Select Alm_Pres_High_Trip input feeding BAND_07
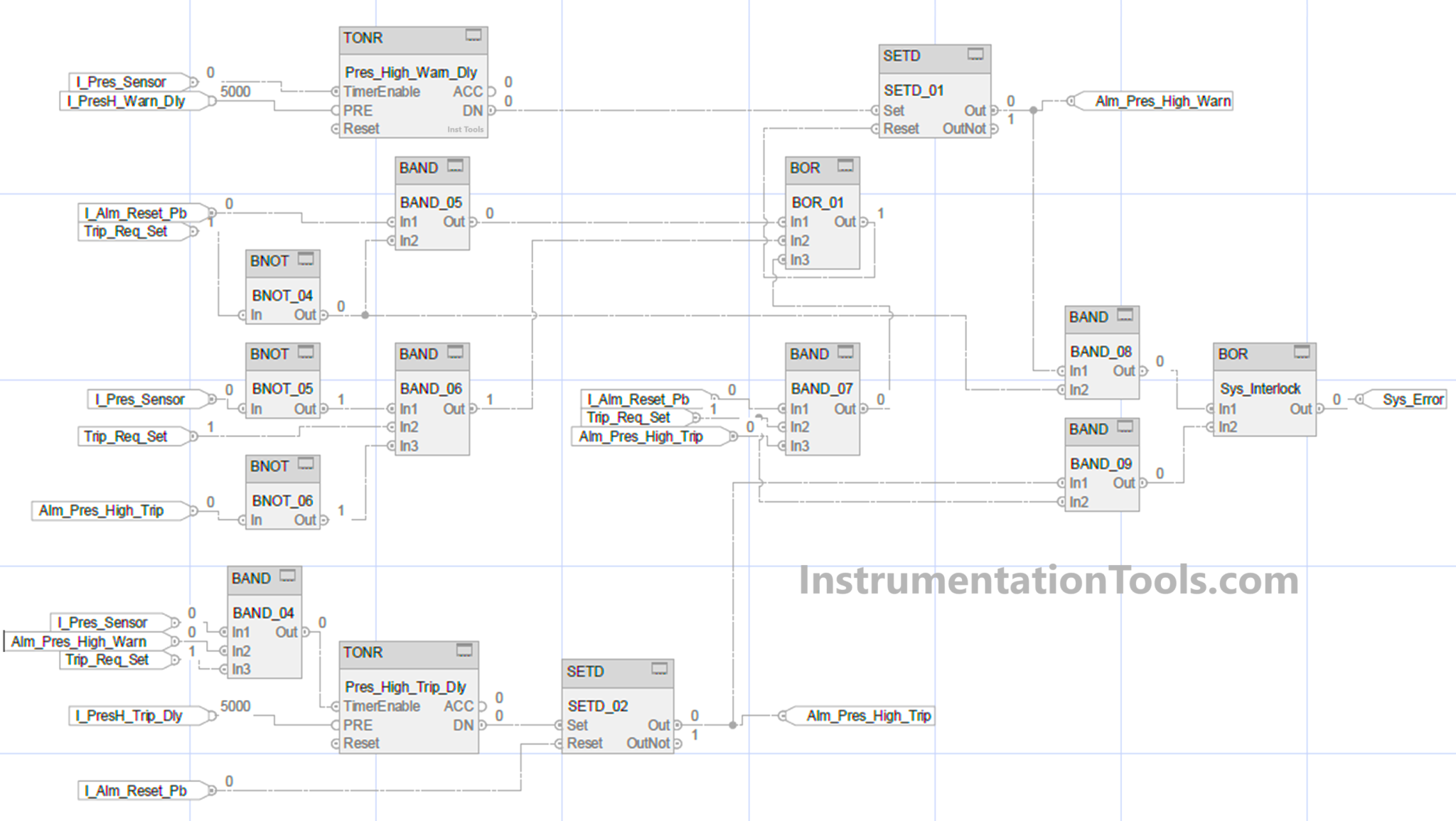Image resolution: width=1456 pixels, height=821 pixels. [653, 436]
